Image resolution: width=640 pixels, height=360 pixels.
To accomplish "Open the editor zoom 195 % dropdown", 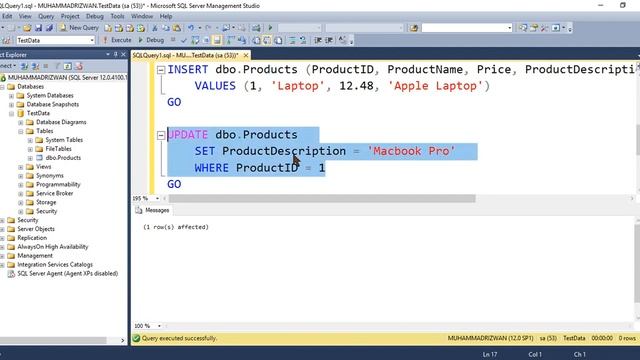I will (x=158, y=198).
